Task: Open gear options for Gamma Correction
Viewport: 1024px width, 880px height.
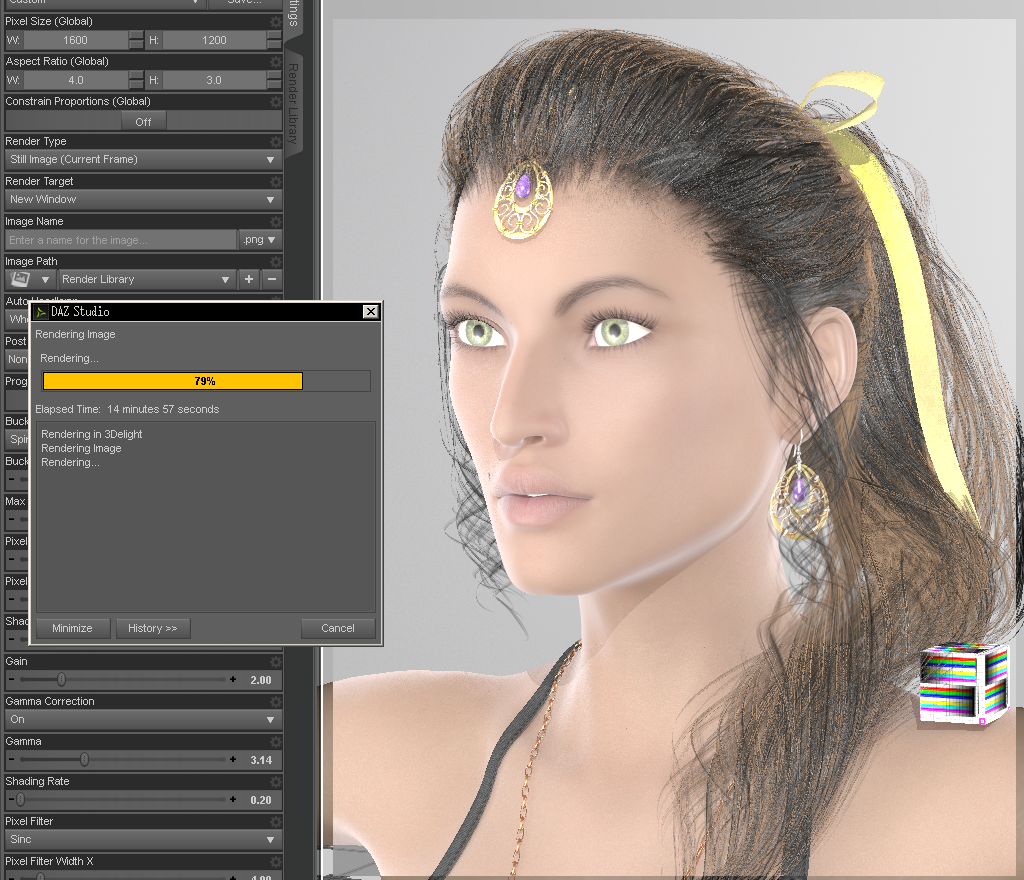Action: click(x=276, y=701)
